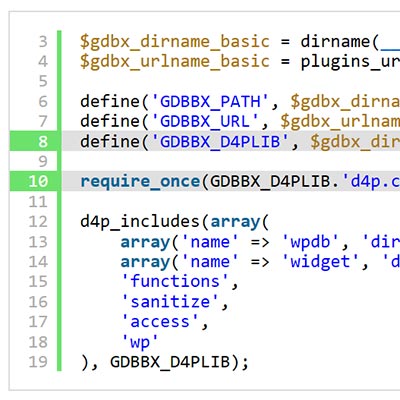The image size is (400, 400).
Task: Click line number 12 in the gutter
Action: click(x=38, y=221)
